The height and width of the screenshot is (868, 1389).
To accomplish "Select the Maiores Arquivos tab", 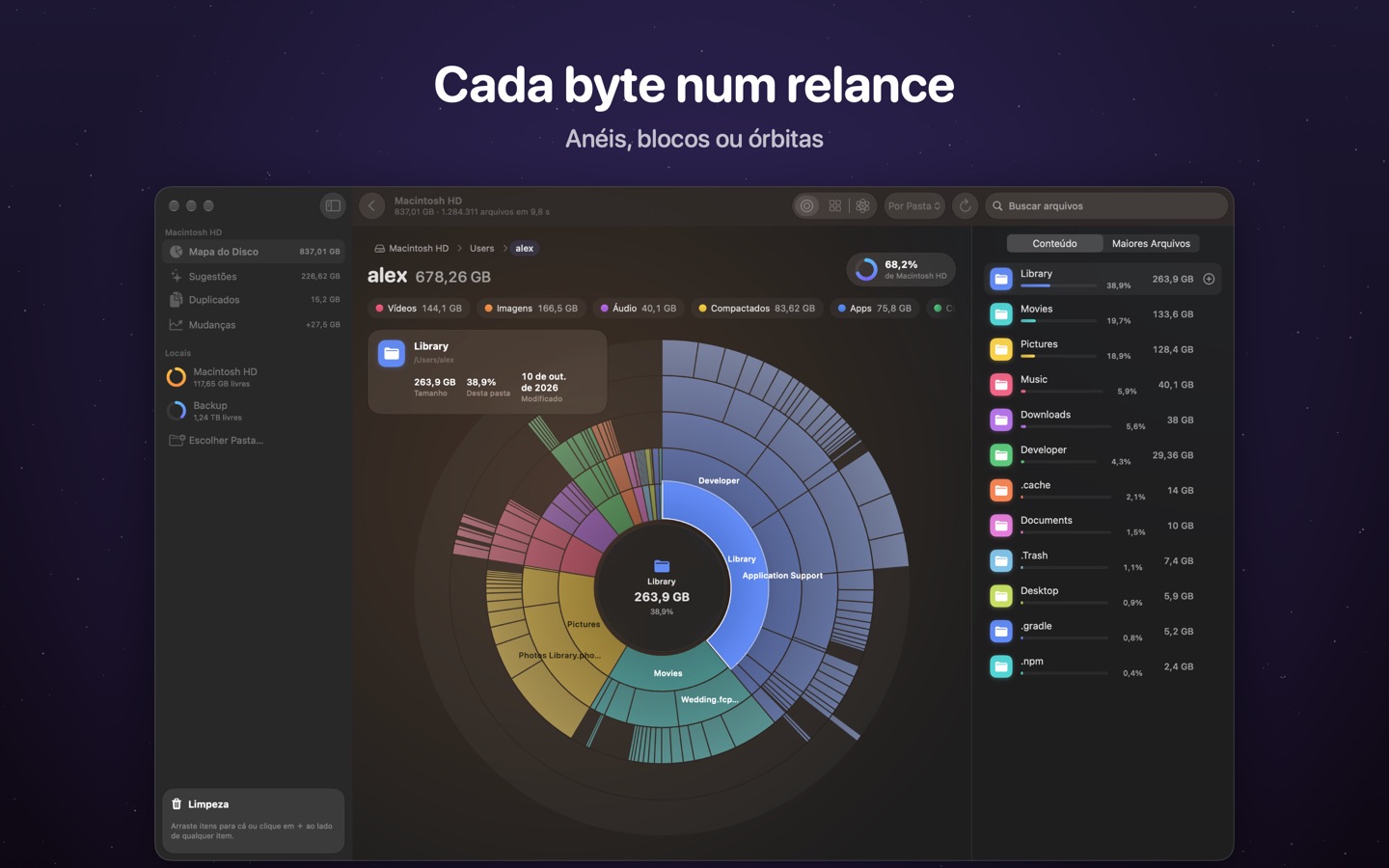I will tap(1151, 243).
